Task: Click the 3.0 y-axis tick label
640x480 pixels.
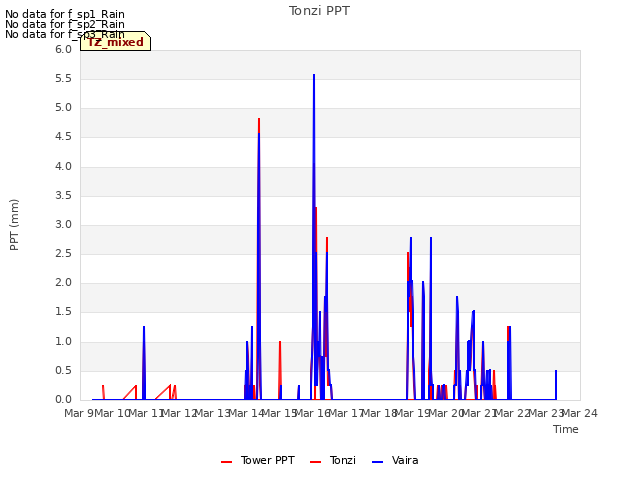Action: pyautogui.click(x=63, y=224)
